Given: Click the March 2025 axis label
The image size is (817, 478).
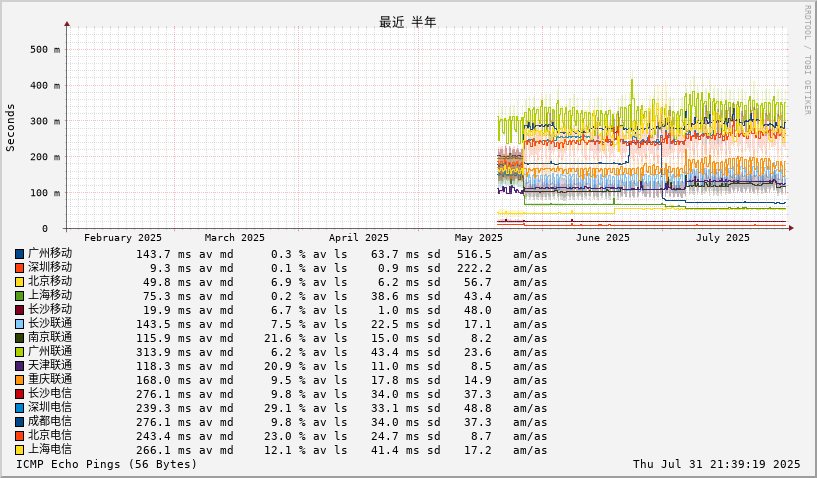Looking at the screenshot, I should (x=234, y=238).
